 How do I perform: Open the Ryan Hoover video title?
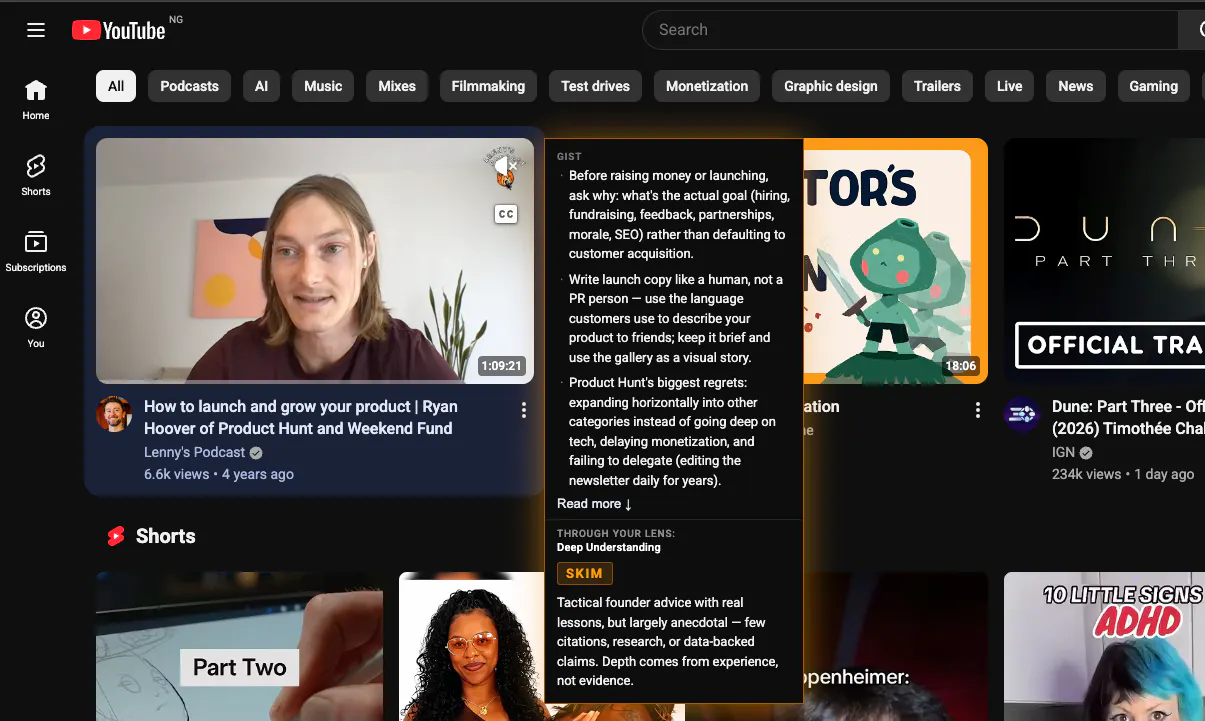301,417
